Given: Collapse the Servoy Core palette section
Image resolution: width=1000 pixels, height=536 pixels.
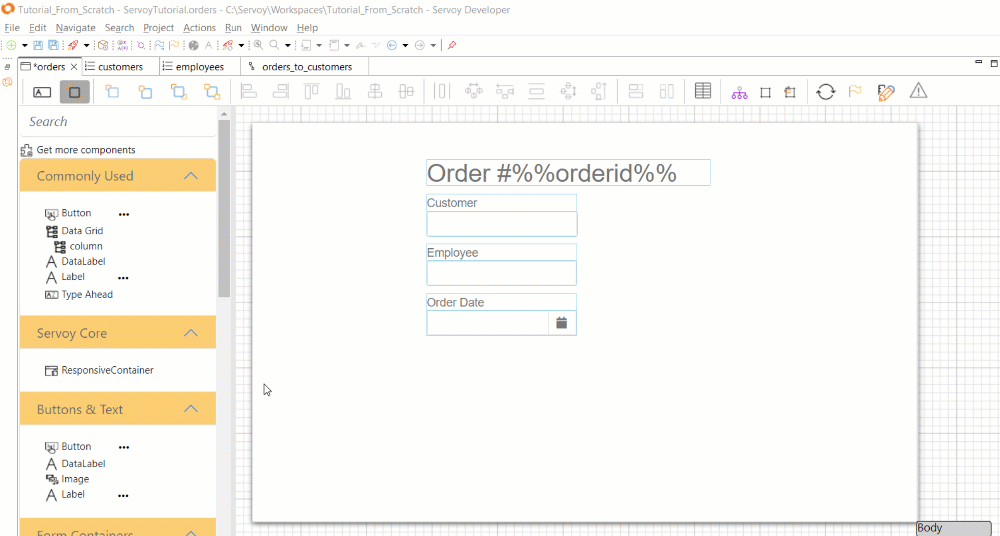Looking at the screenshot, I should click(x=191, y=333).
